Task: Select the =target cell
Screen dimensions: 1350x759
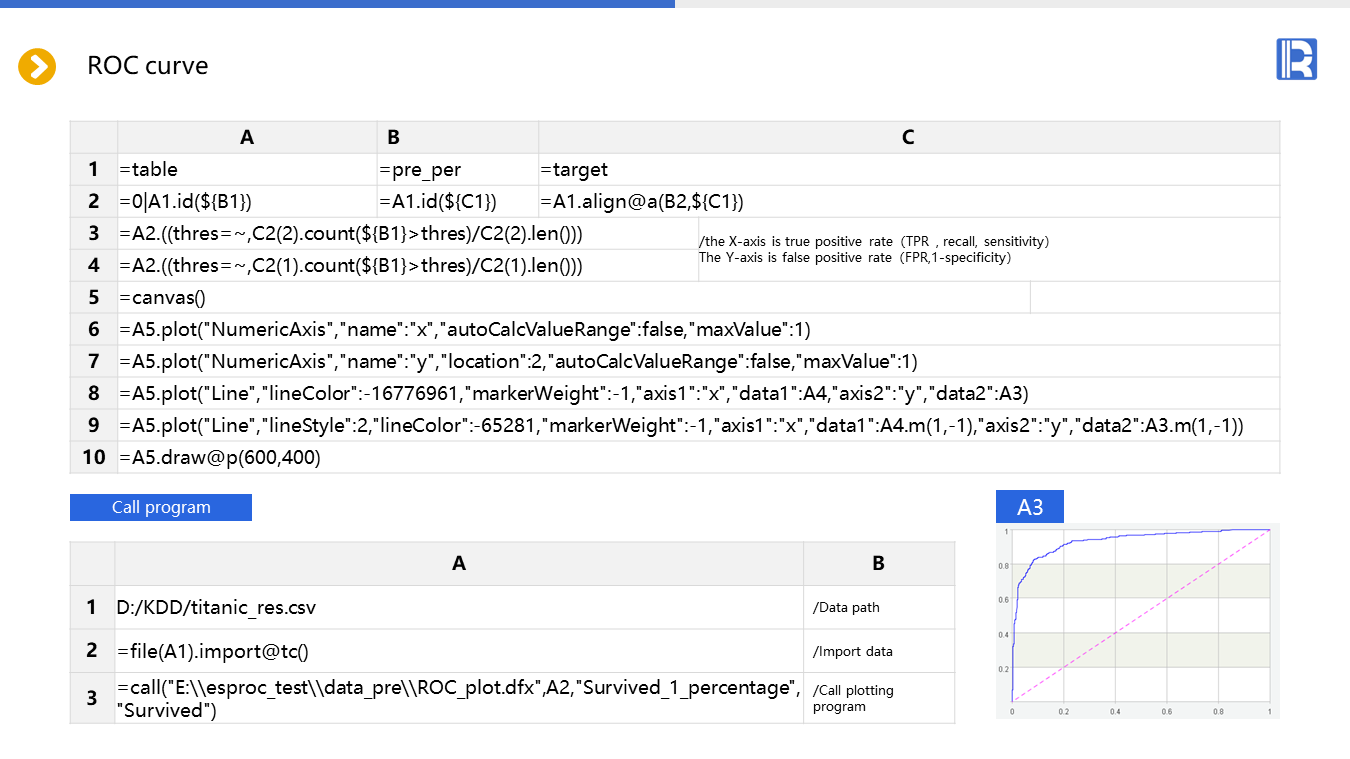Action: coord(908,169)
